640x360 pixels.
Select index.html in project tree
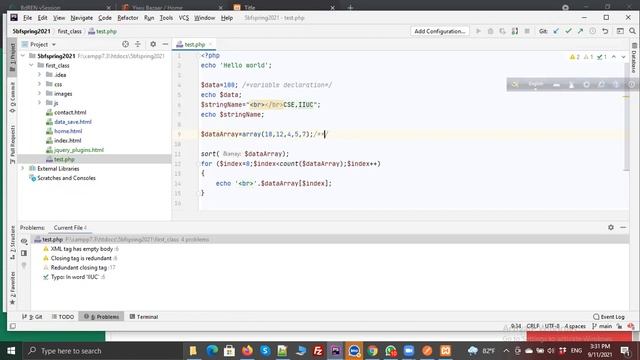pyautogui.click(x=67, y=140)
